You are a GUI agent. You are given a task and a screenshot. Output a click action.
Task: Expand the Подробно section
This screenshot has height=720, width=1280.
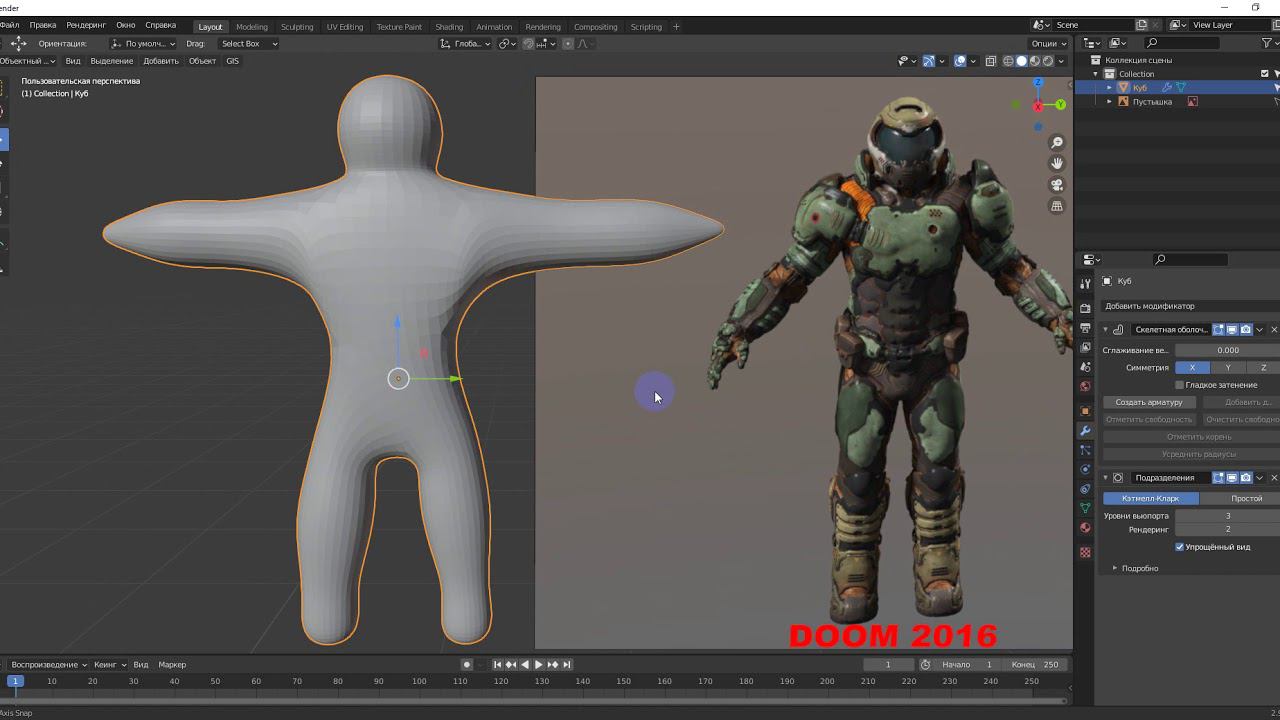(x=1116, y=568)
